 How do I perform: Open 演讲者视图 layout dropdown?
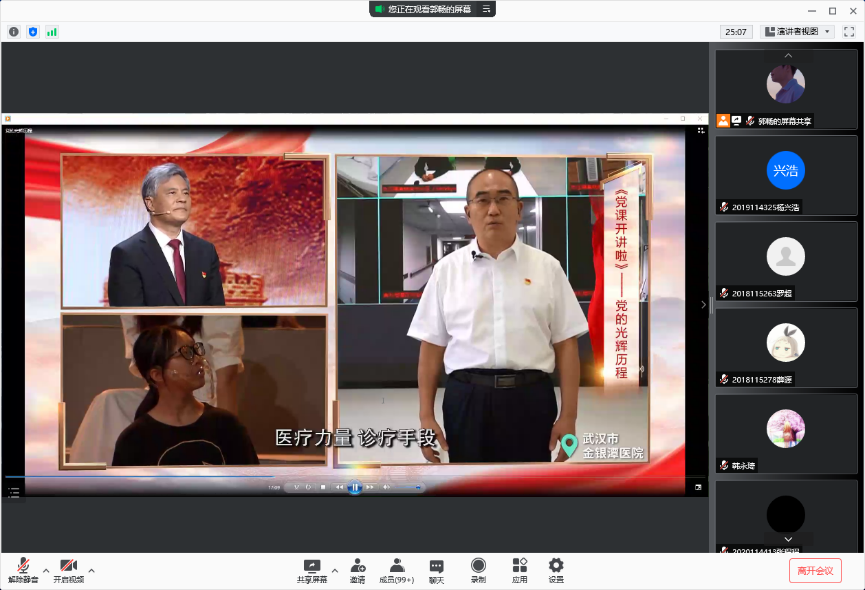pyautogui.click(x=798, y=32)
